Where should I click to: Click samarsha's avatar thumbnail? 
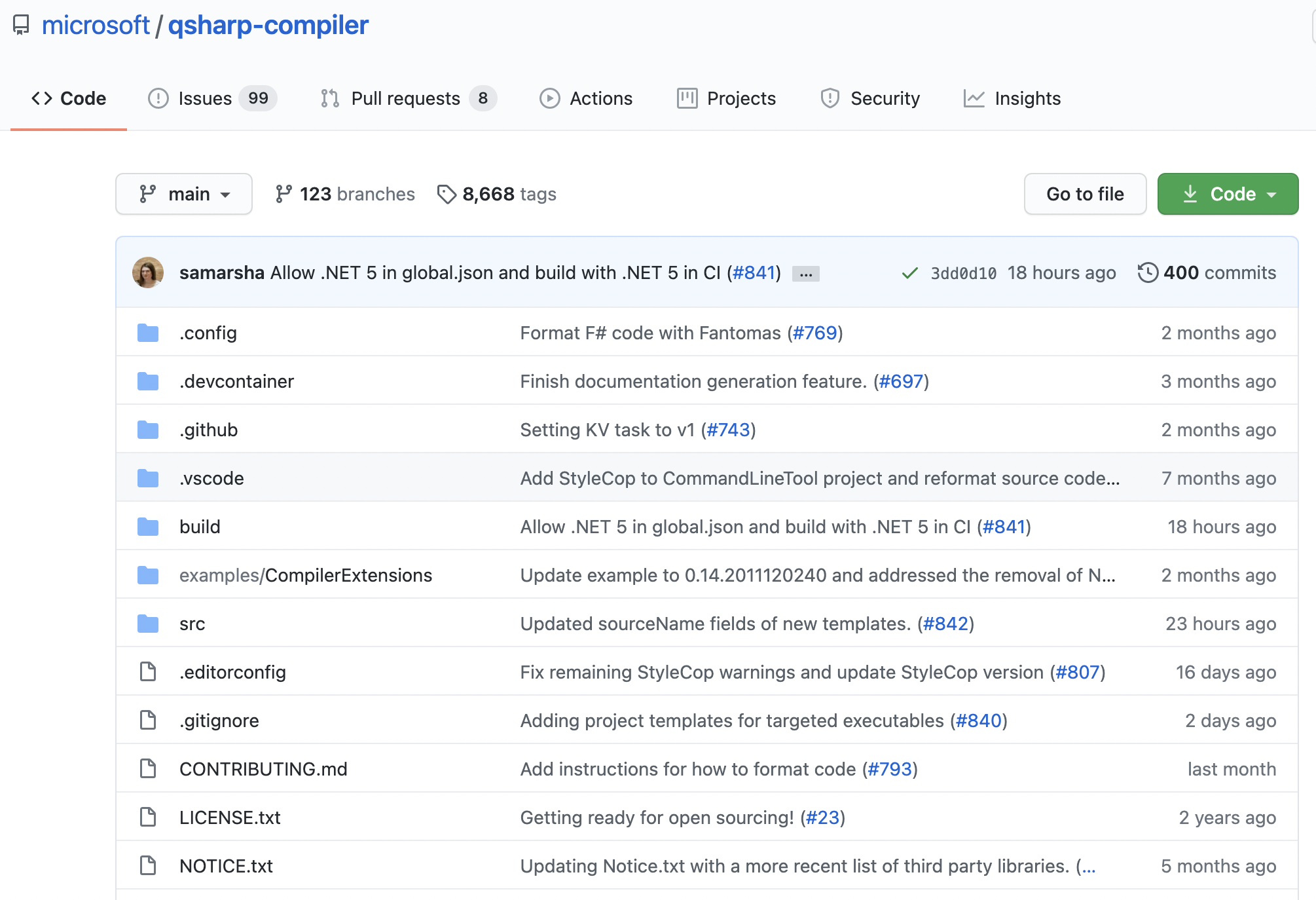pos(148,272)
